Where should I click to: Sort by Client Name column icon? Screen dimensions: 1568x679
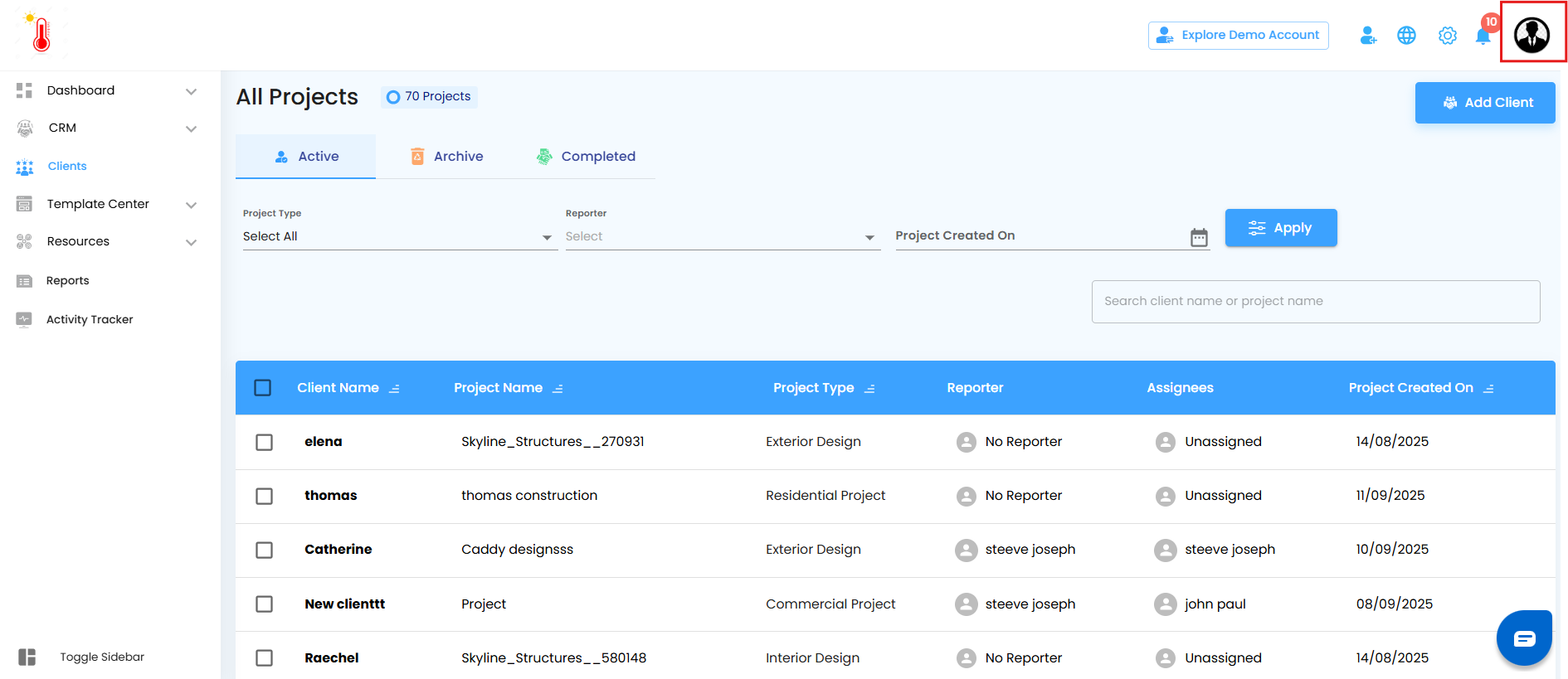point(395,389)
